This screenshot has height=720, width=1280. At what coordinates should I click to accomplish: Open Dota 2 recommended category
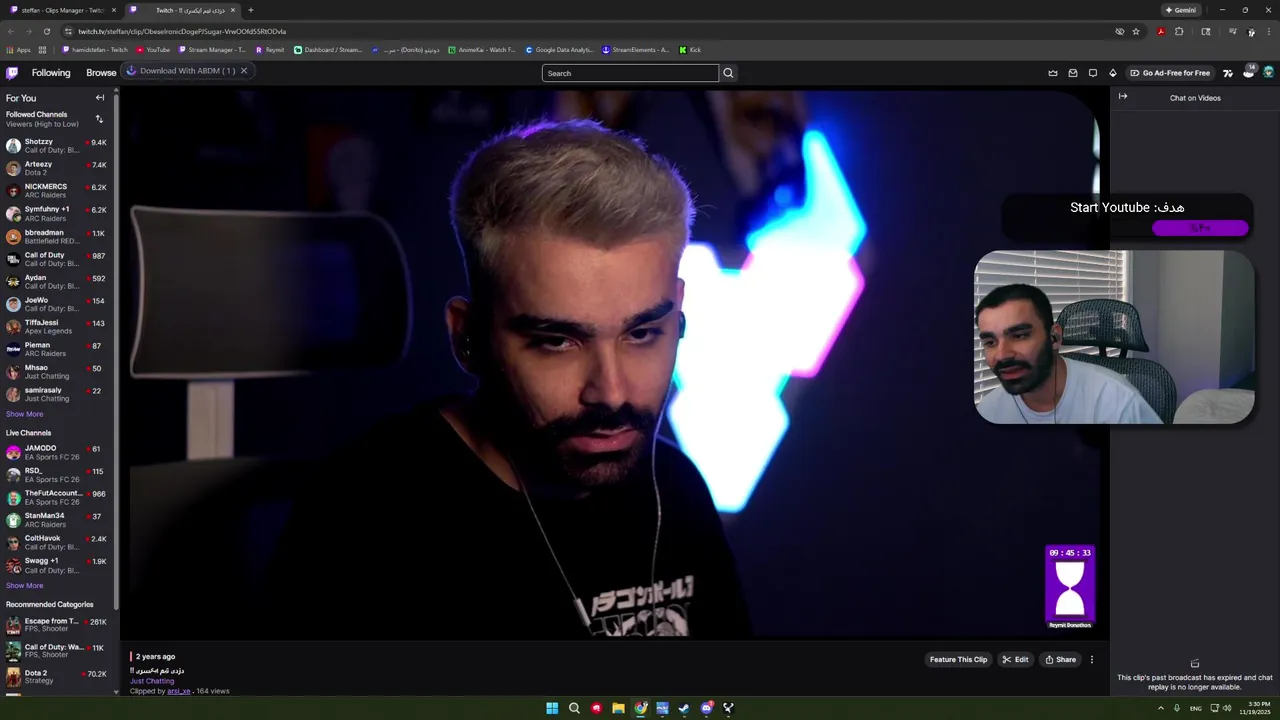57,677
